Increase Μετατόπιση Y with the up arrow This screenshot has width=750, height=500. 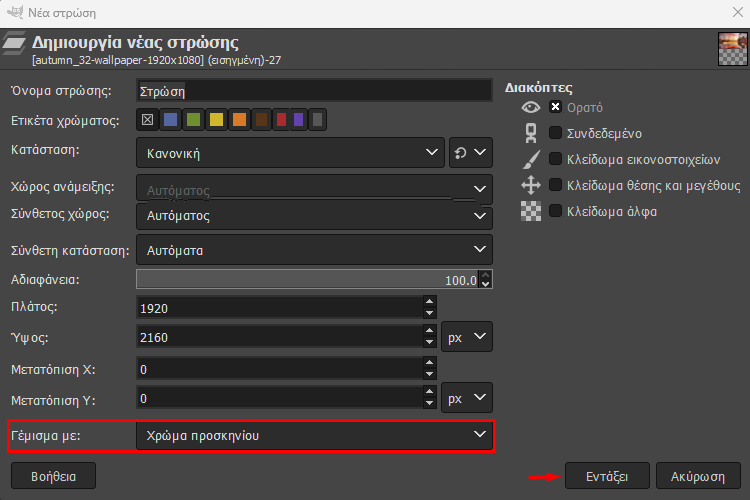[430, 391]
